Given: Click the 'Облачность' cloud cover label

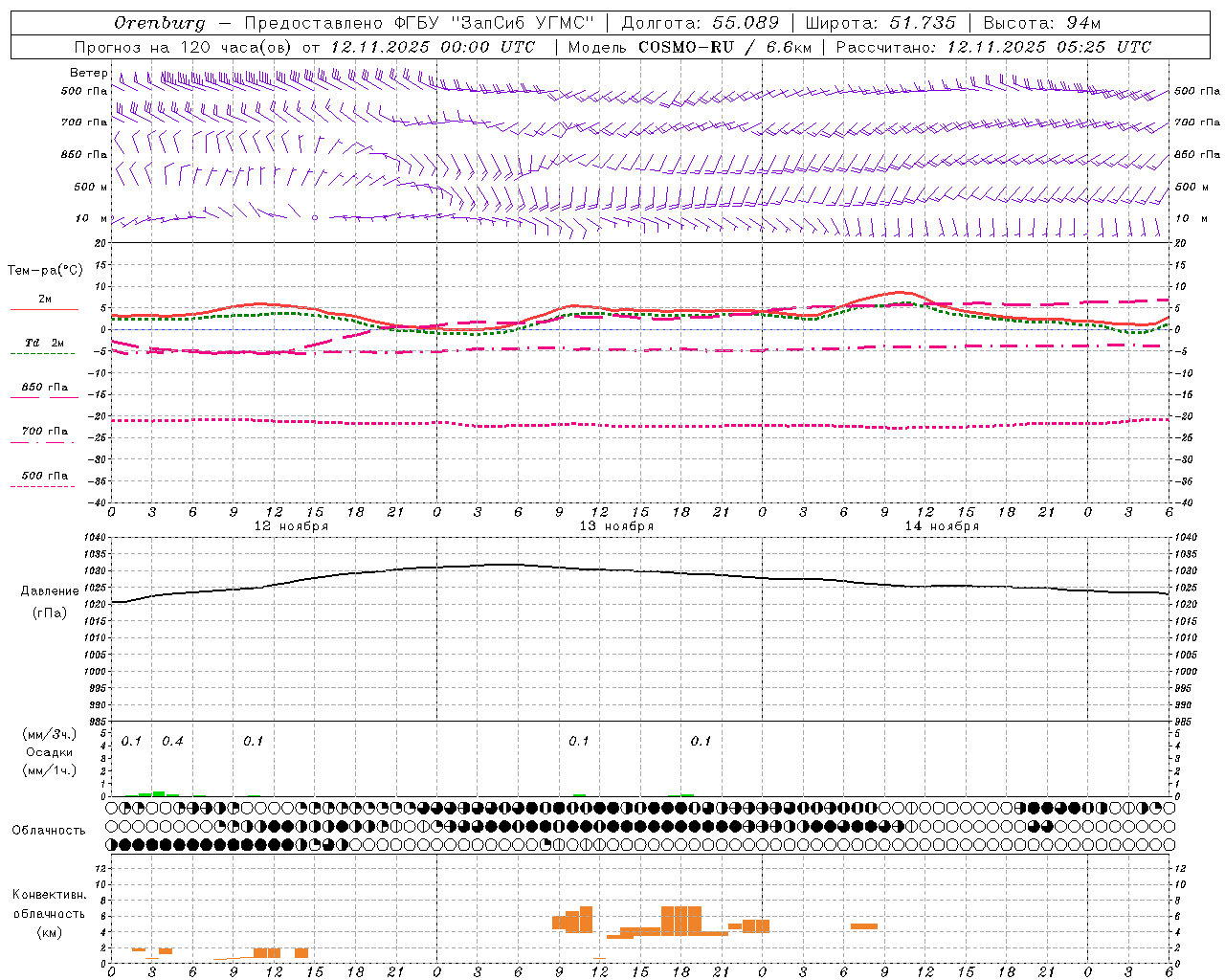Looking at the screenshot, I should pos(49,831).
